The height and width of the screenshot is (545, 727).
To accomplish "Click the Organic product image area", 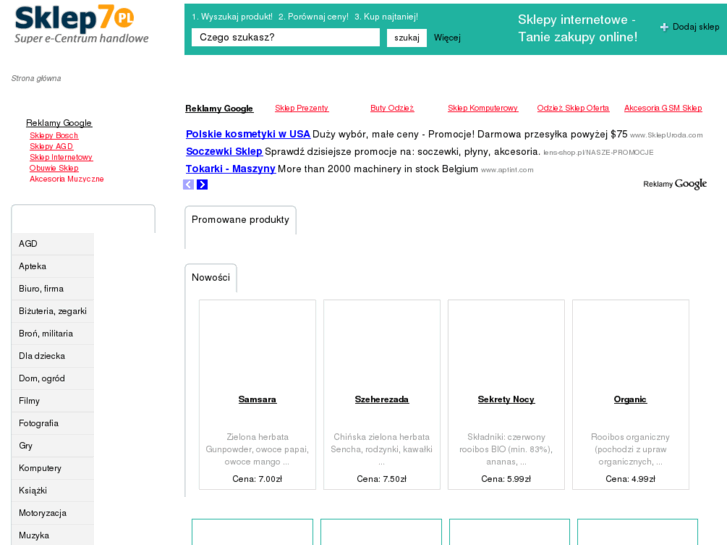I will tap(630, 346).
